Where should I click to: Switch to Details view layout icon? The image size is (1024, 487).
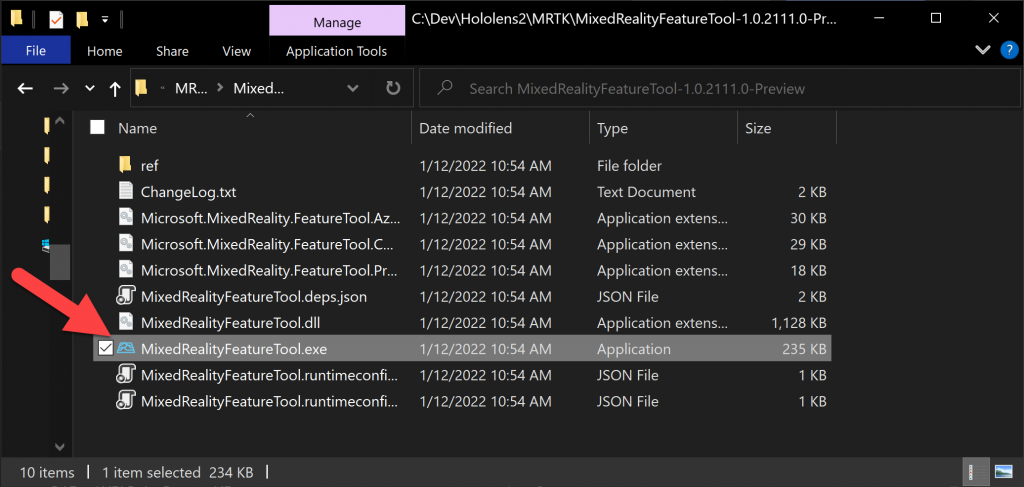tap(977, 471)
